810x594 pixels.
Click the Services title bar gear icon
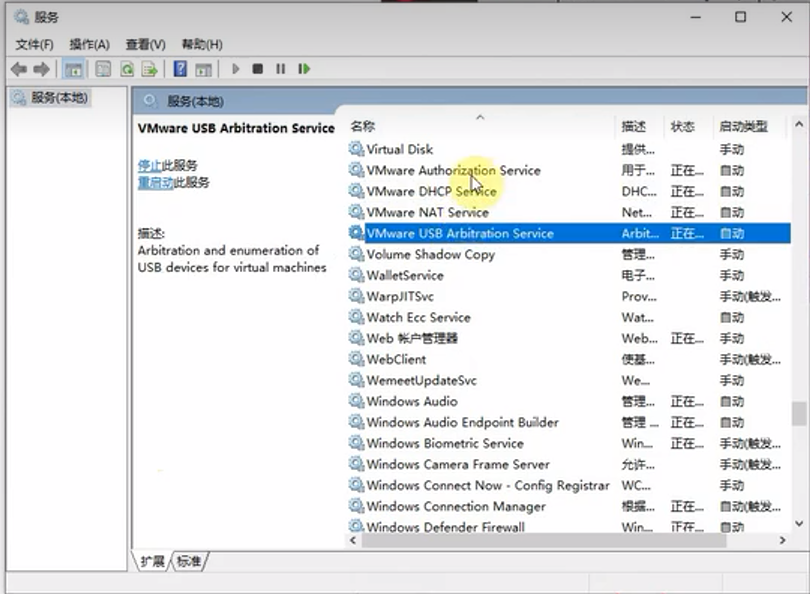21,17
